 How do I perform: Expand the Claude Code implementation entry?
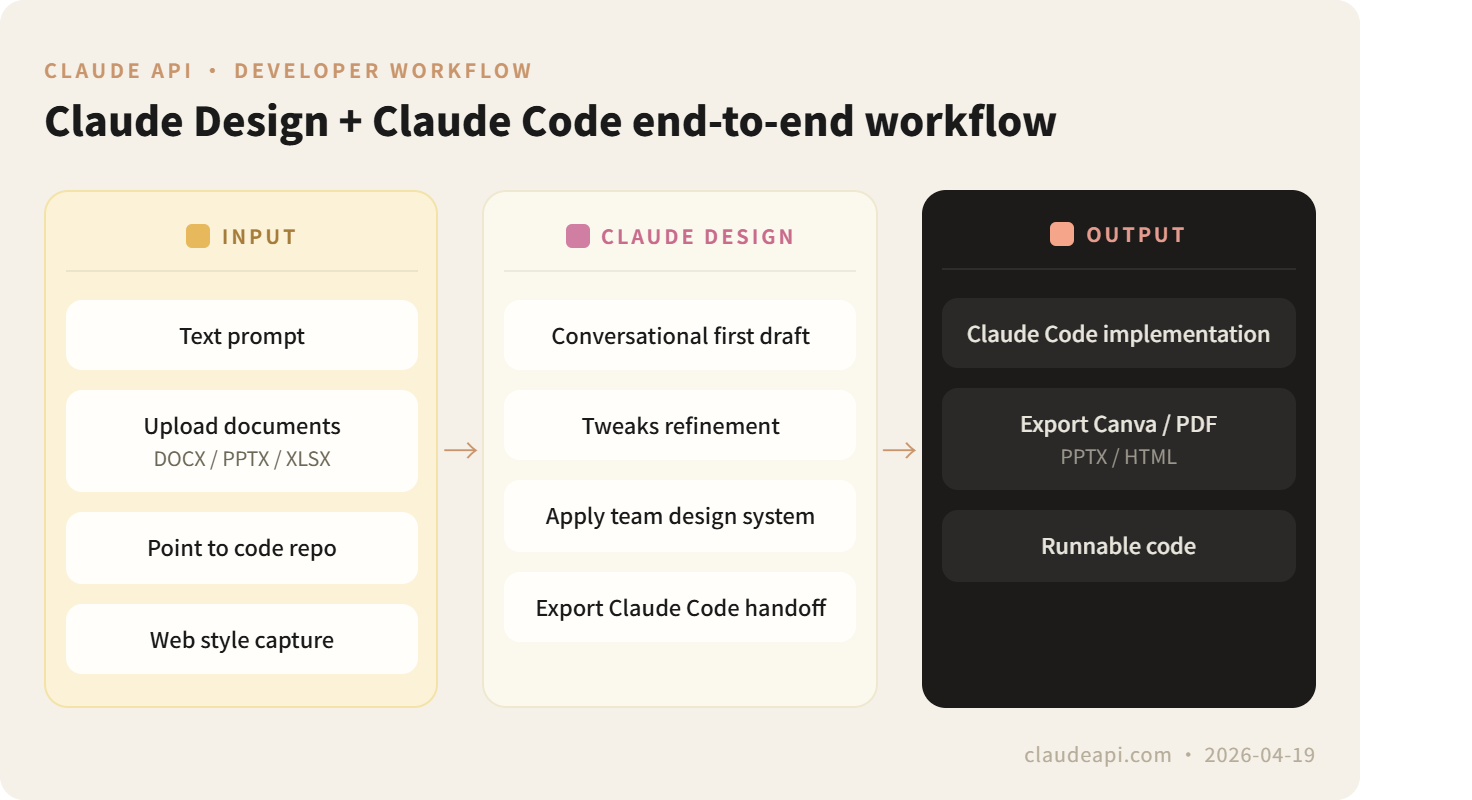[1118, 333]
